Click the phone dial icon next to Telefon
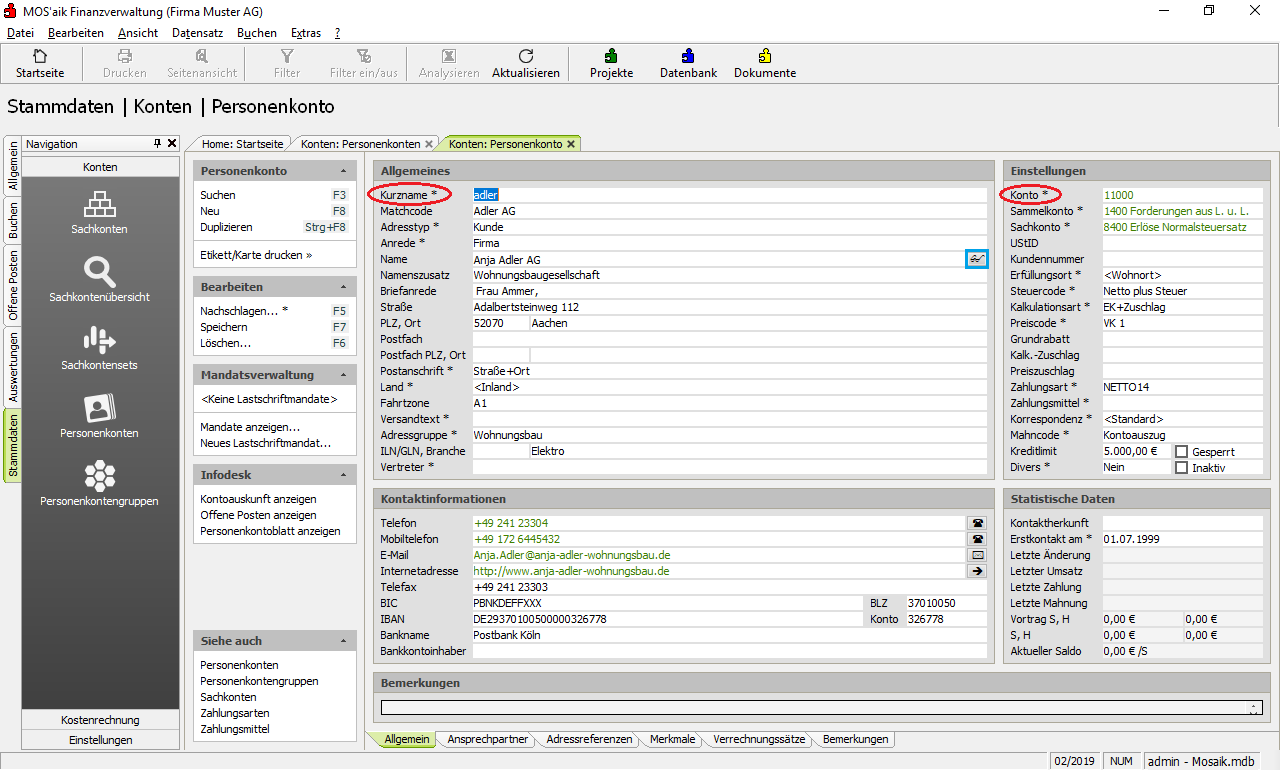The width and height of the screenshot is (1280, 770). pyautogui.click(x=976, y=523)
